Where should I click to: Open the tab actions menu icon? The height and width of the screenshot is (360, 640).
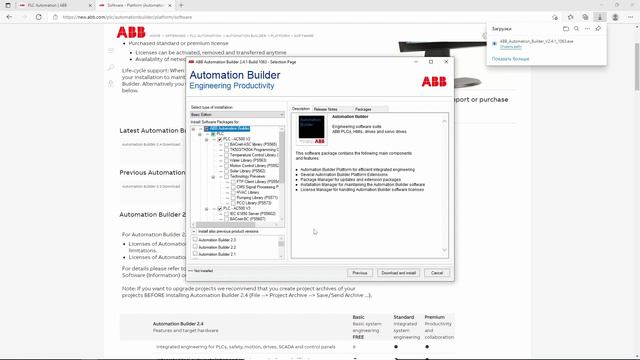point(8,5)
